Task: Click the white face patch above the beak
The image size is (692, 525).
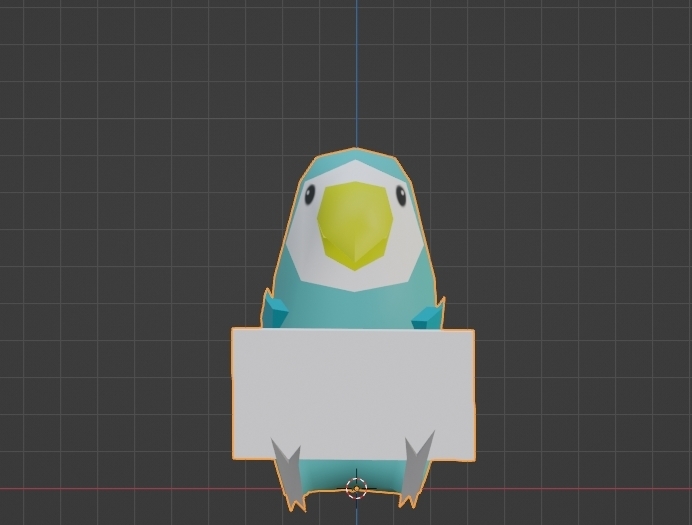Action: click(356, 172)
